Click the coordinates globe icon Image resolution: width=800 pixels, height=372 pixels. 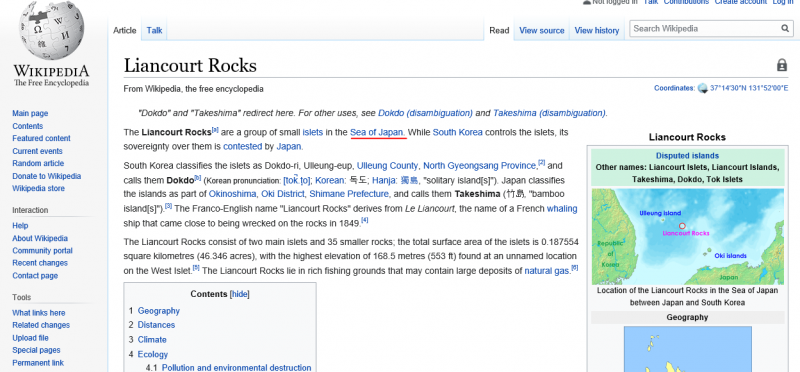click(x=703, y=88)
